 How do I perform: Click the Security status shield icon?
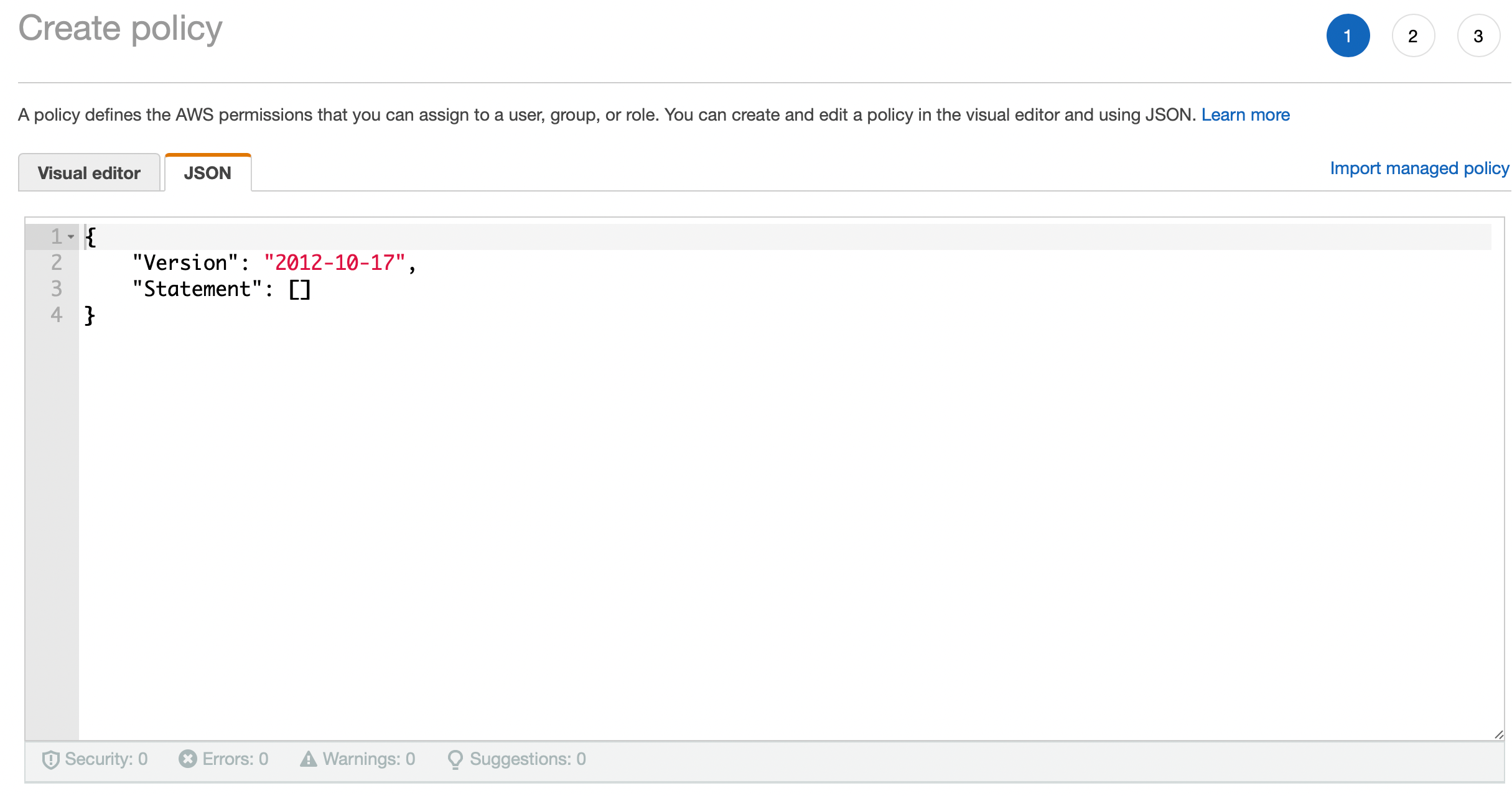tap(51, 759)
